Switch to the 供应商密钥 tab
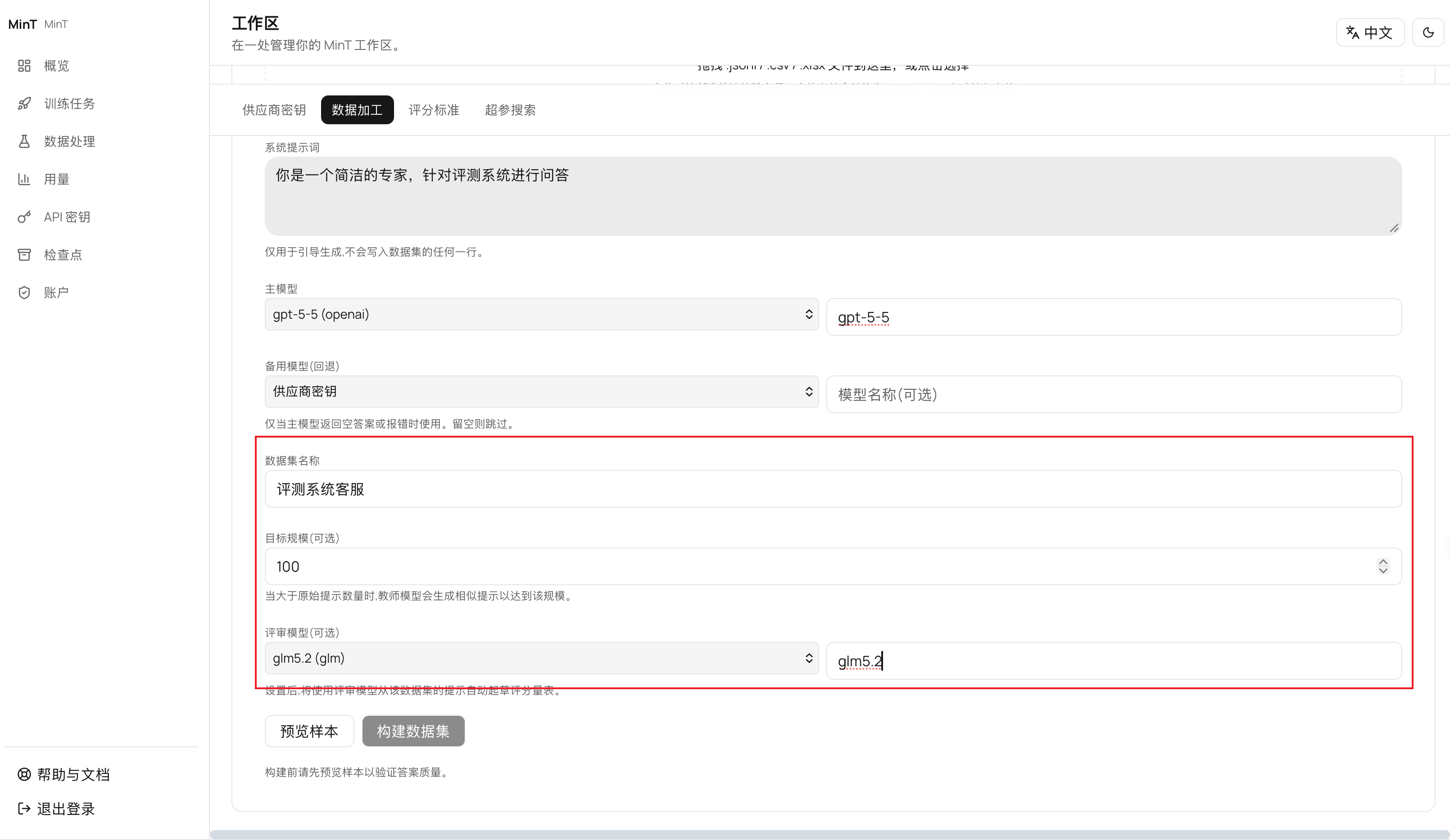Viewport: 1450px width, 840px height. [274, 110]
